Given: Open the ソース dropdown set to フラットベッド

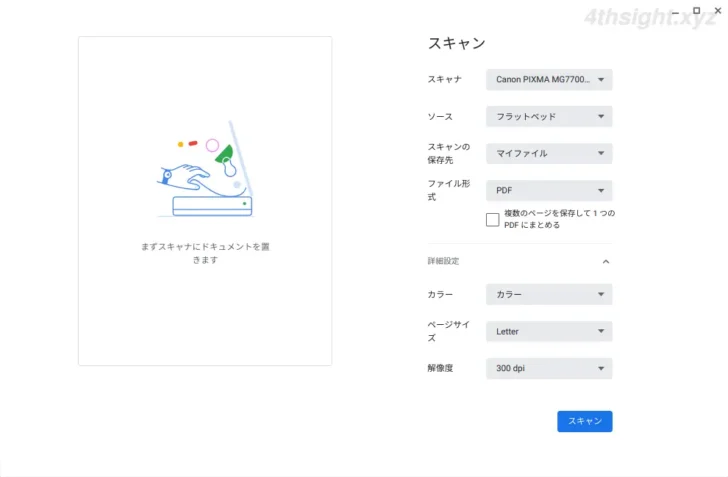Looking at the screenshot, I should (549, 117).
